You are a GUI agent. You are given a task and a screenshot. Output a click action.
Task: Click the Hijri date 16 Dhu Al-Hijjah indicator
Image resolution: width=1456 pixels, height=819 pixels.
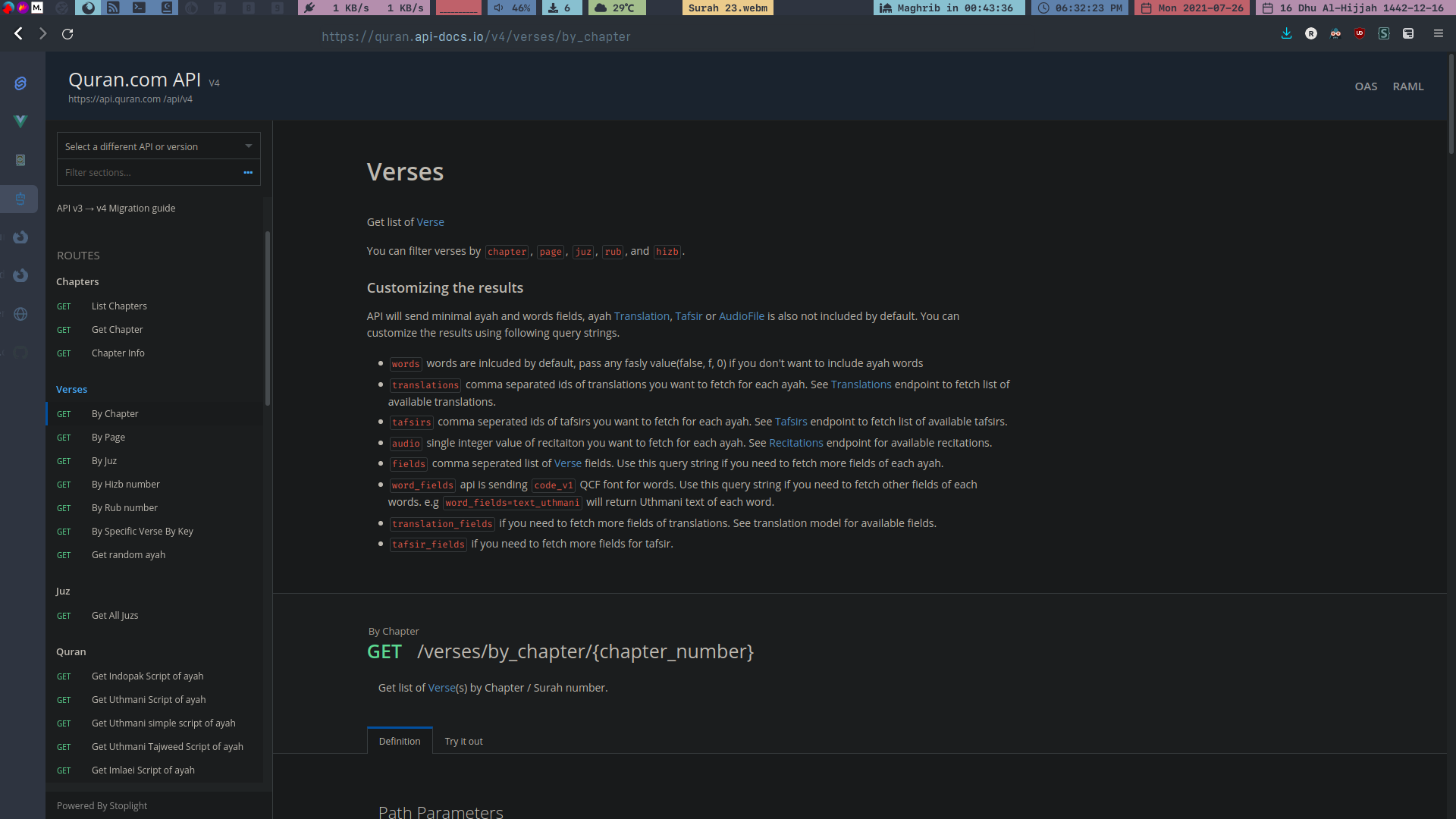[x=1355, y=8]
